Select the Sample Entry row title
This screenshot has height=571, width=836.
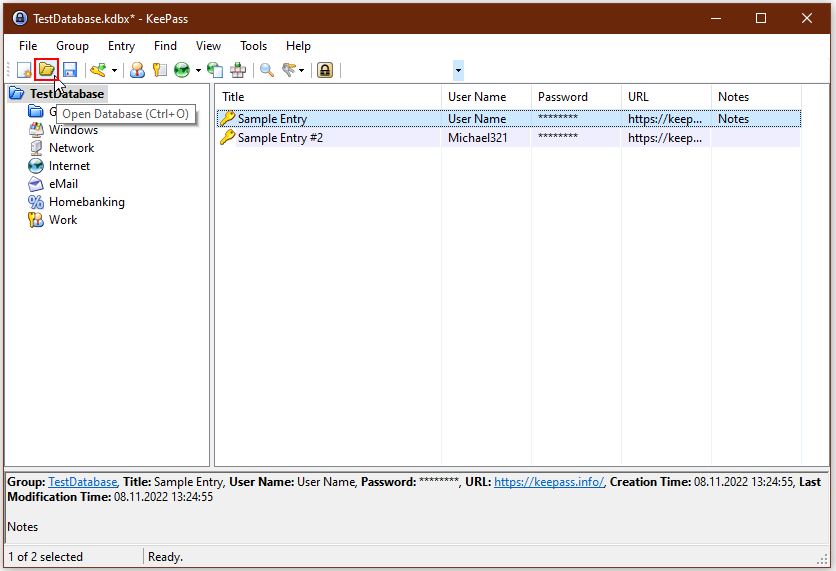272,119
